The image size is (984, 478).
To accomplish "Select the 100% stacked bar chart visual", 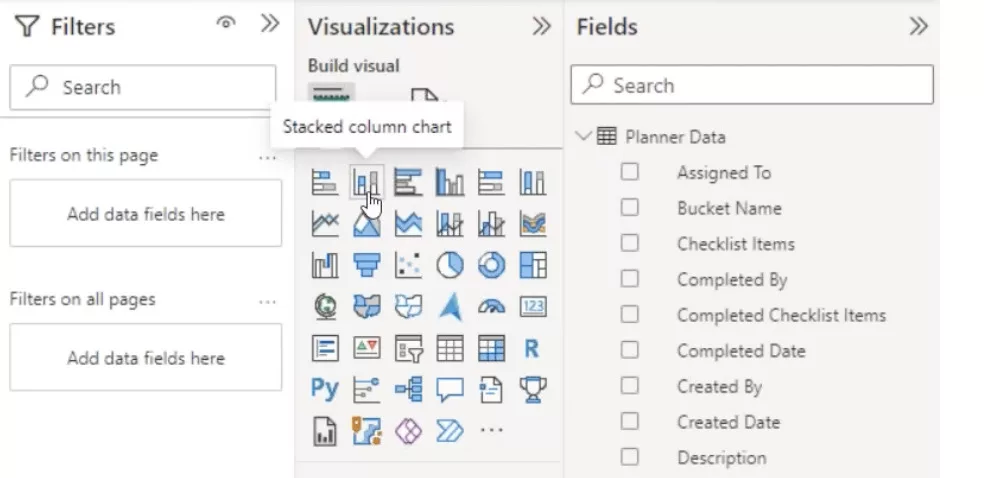I will [x=491, y=182].
